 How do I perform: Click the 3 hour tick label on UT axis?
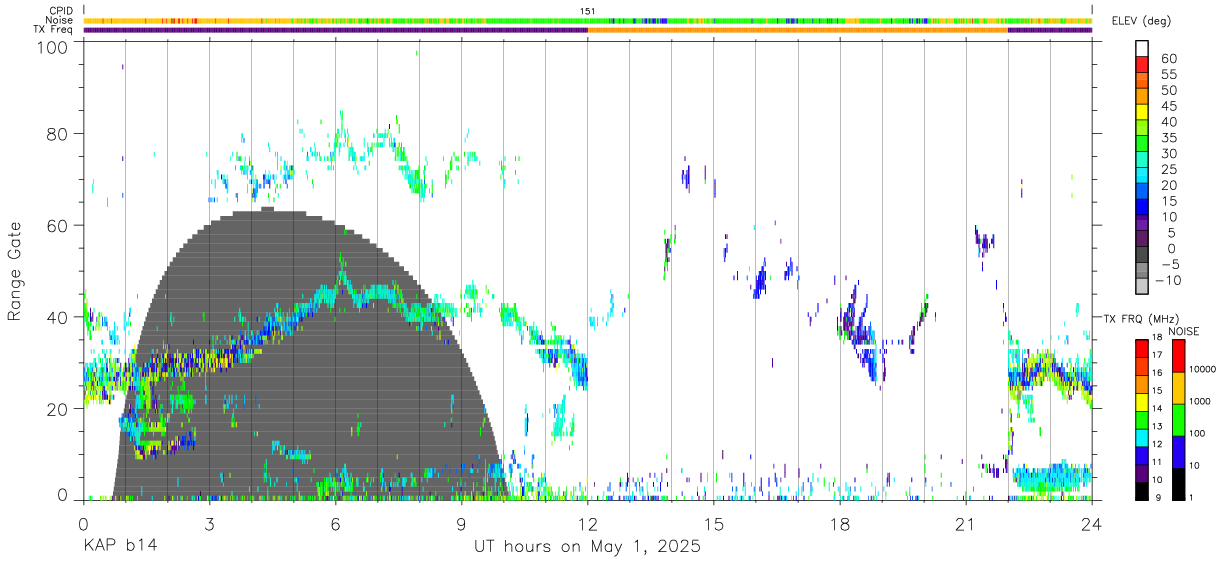209,523
